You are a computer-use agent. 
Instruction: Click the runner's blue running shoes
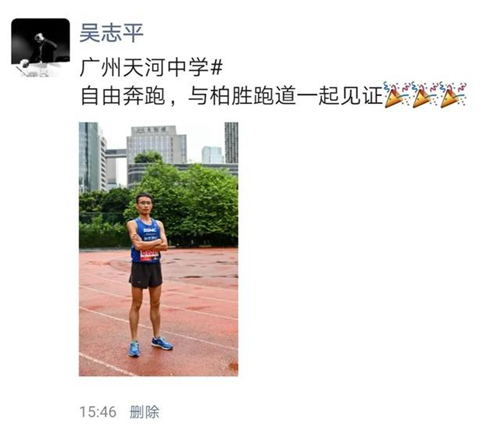(x=150, y=346)
